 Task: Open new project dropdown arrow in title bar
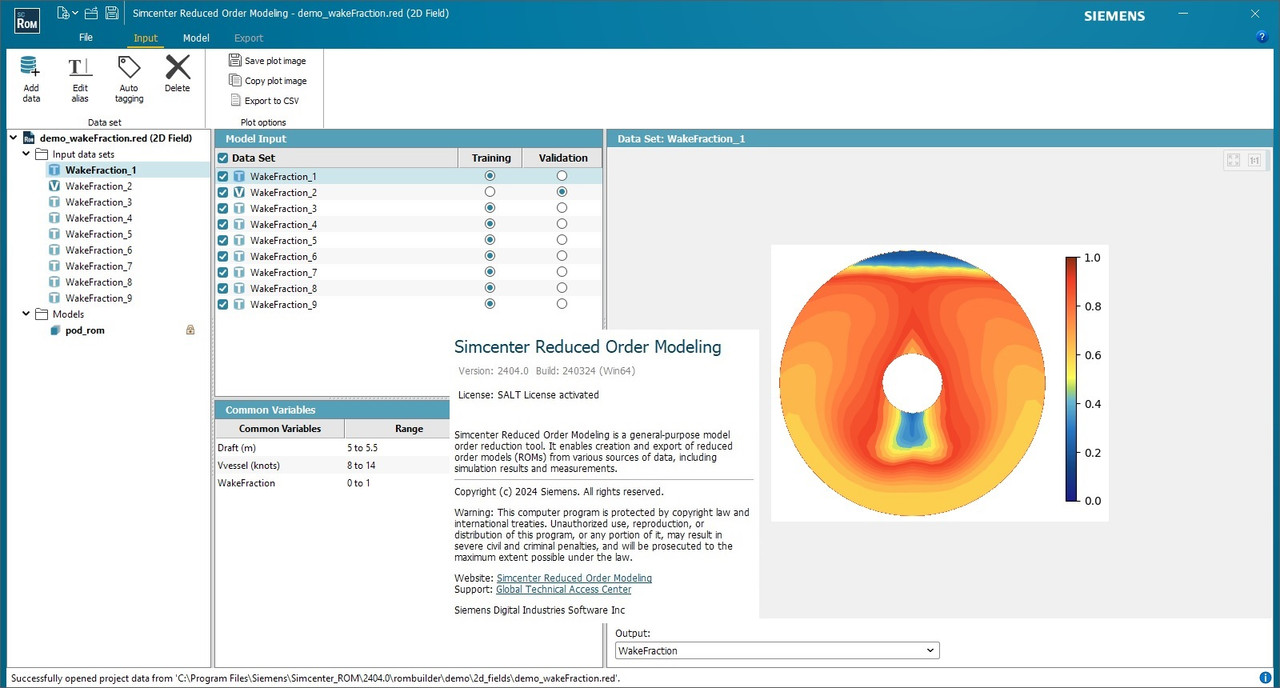coord(75,14)
